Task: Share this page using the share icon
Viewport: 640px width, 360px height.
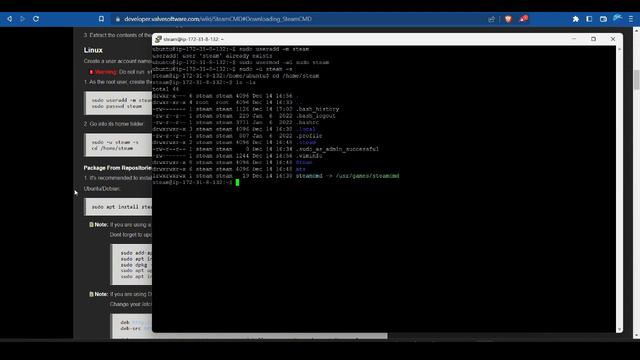Action: (491, 19)
